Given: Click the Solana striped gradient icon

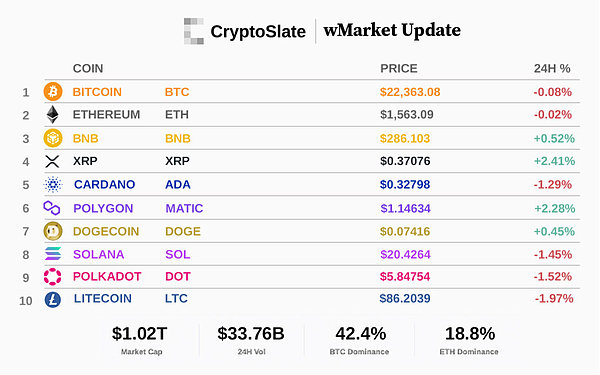Looking at the screenshot, I should 53,254.
